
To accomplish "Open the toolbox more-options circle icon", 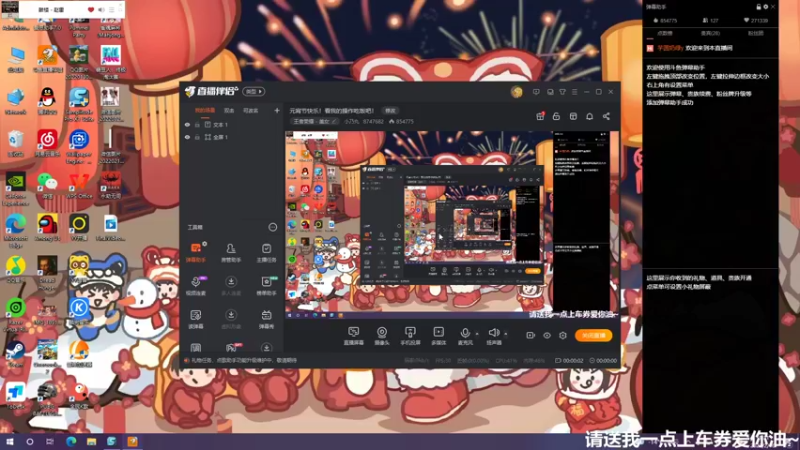I will point(273,227).
